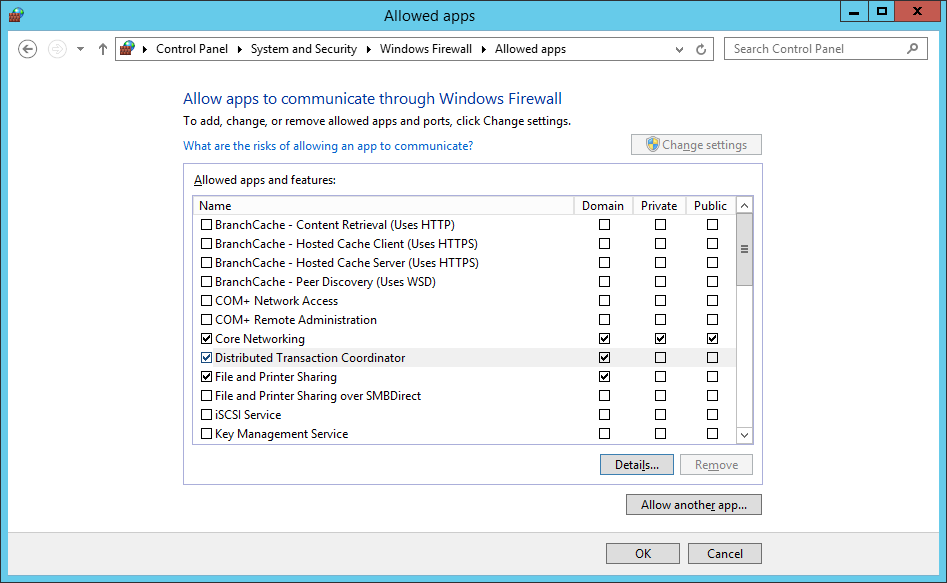Open the recent locations dropdown arrow
Viewport: 947px width, 583px height.
(x=80, y=49)
